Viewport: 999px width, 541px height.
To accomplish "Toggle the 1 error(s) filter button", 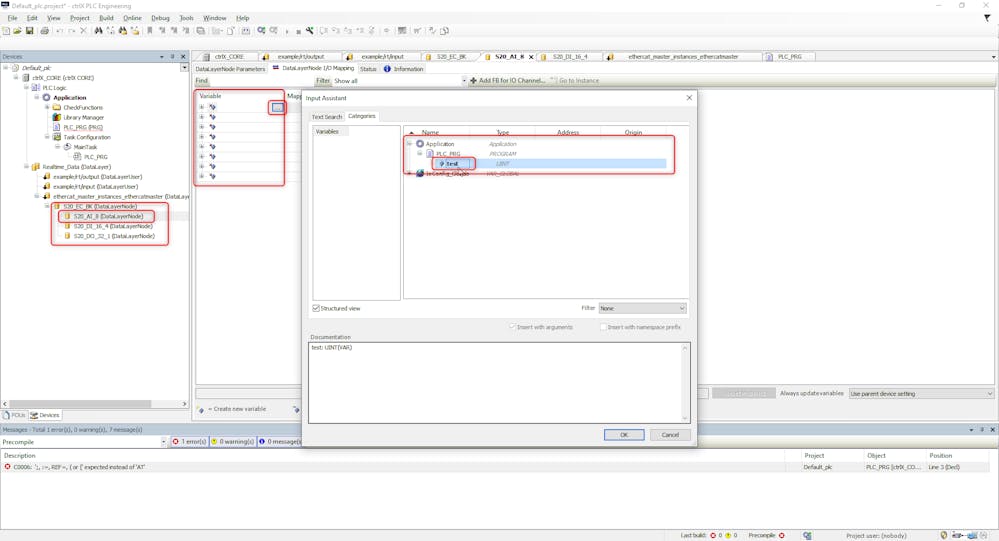I will coord(189,441).
